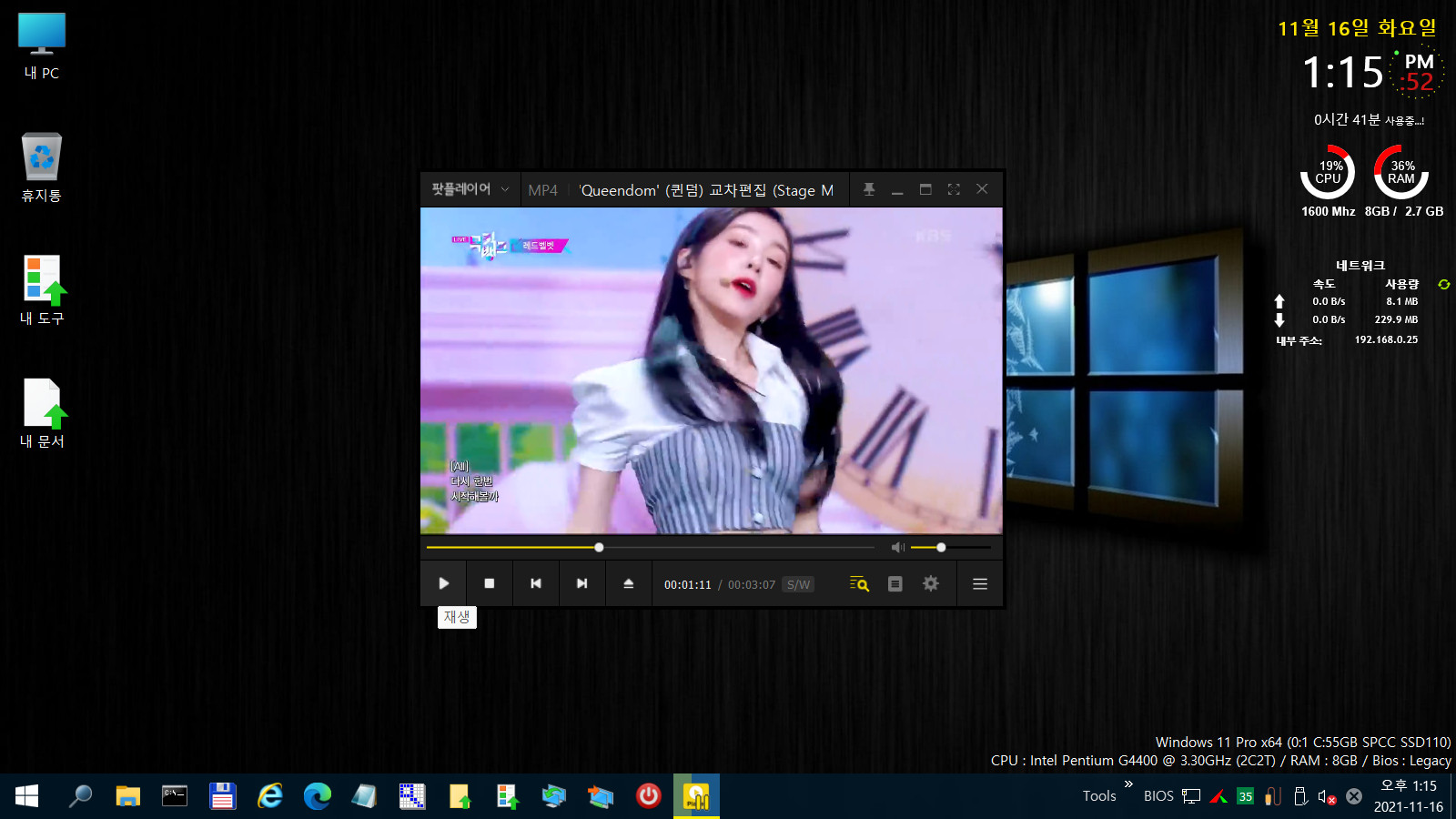
Task: Click the eject/open file icon
Action: pyautogui.click(x=628, y=584)
